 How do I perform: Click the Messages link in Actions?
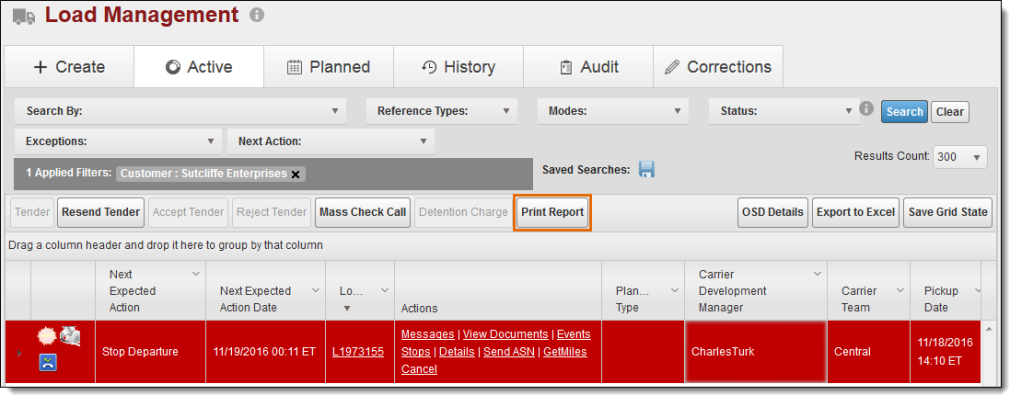click(428, 334)
